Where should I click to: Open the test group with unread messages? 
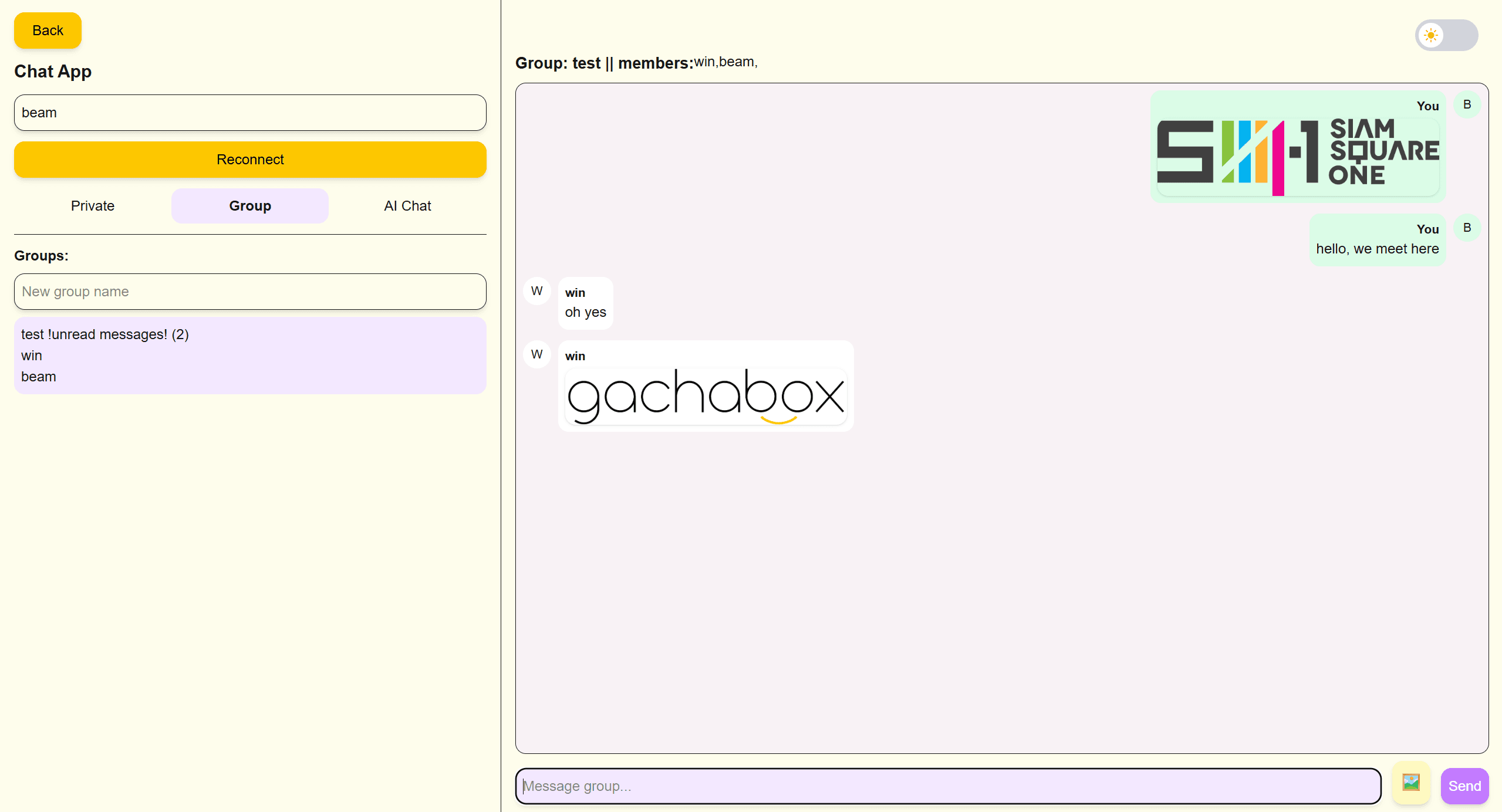(x=250, y=356)
